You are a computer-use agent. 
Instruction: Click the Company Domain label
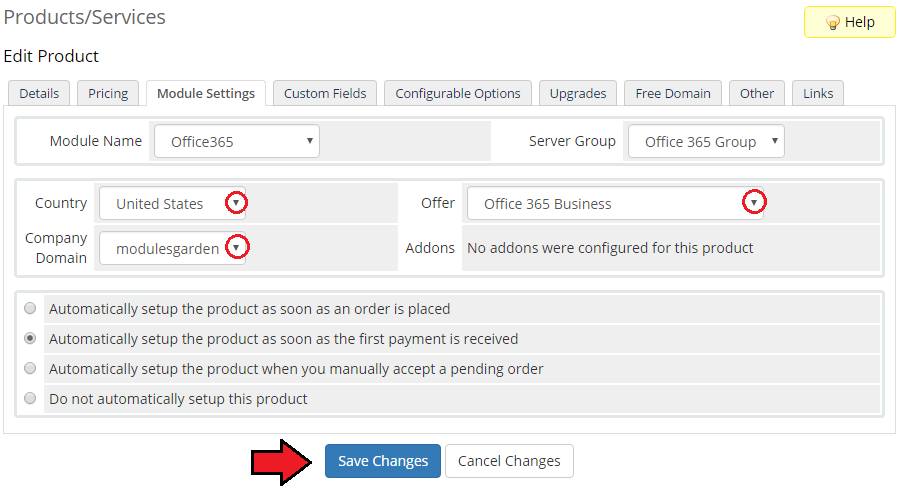tap(56, 248)
